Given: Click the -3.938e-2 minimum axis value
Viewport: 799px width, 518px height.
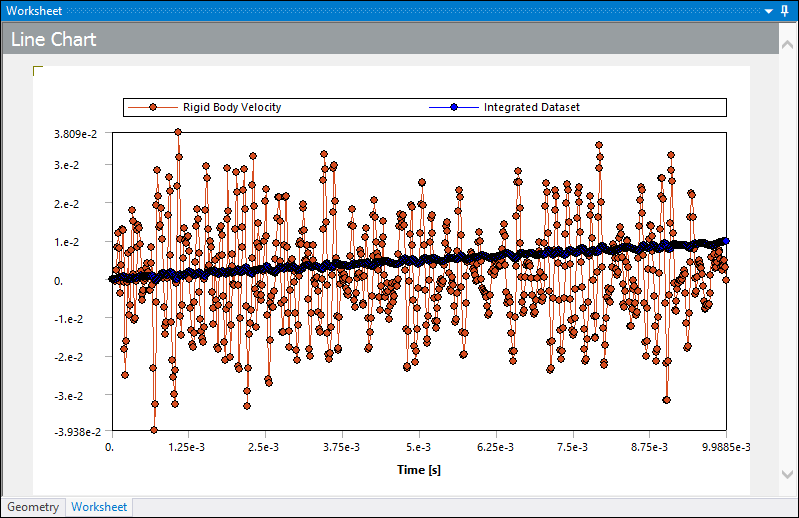Looking at the screenshot, I should pyautogui.click(x=77, y=432).
